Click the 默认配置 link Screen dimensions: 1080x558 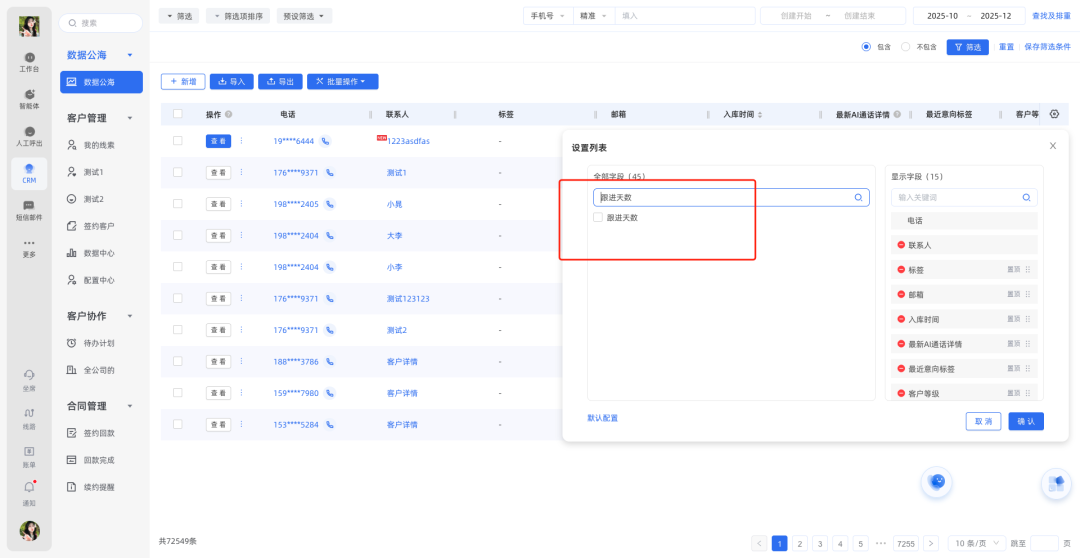coord(602,418)
